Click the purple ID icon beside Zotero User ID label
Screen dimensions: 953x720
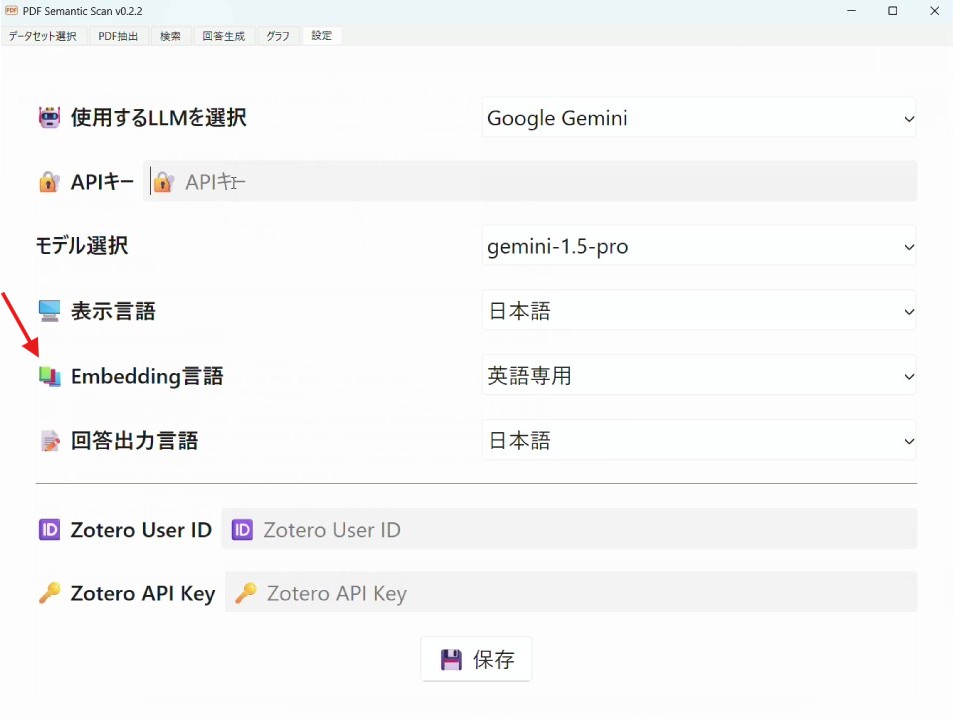(x=49, y=530)
